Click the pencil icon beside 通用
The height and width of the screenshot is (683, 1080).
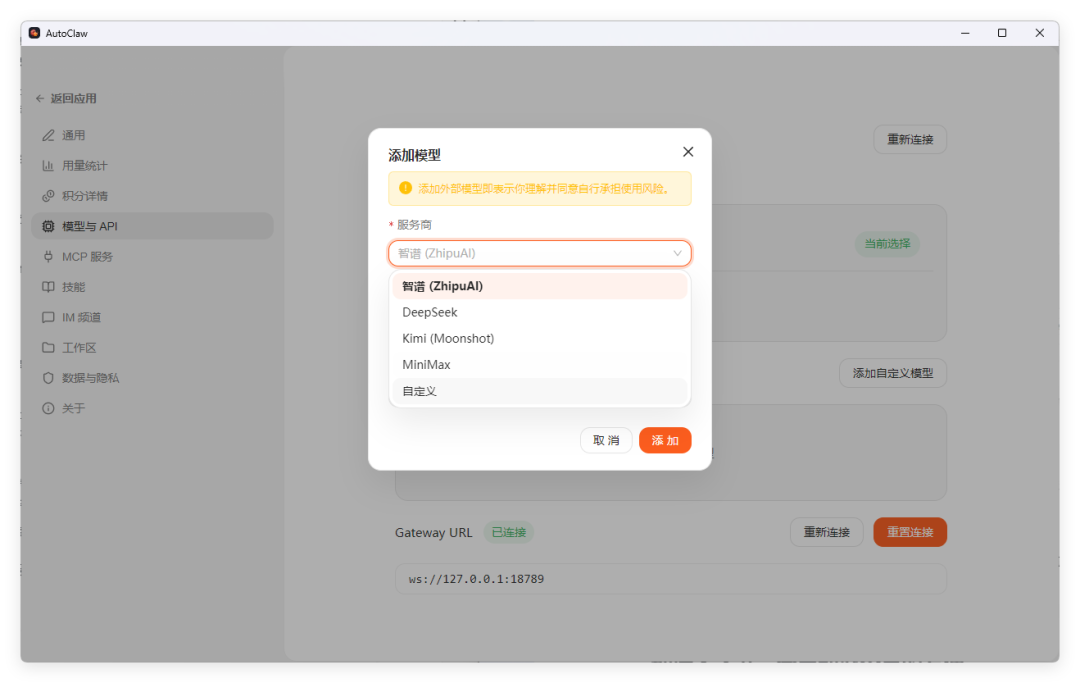coord(48,135)
